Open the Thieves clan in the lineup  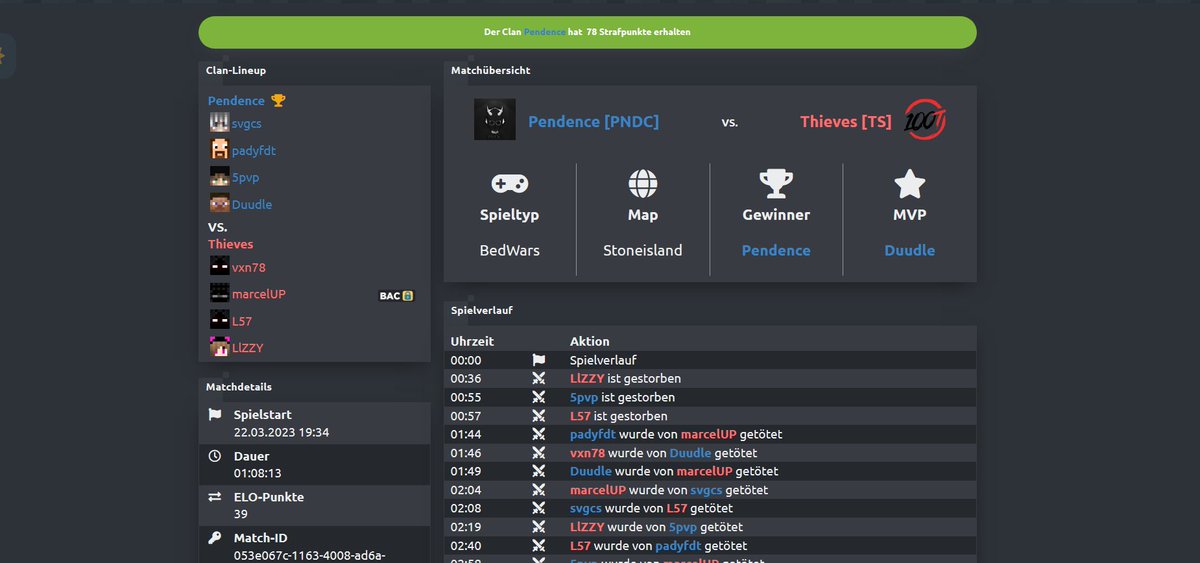point(231,244)
